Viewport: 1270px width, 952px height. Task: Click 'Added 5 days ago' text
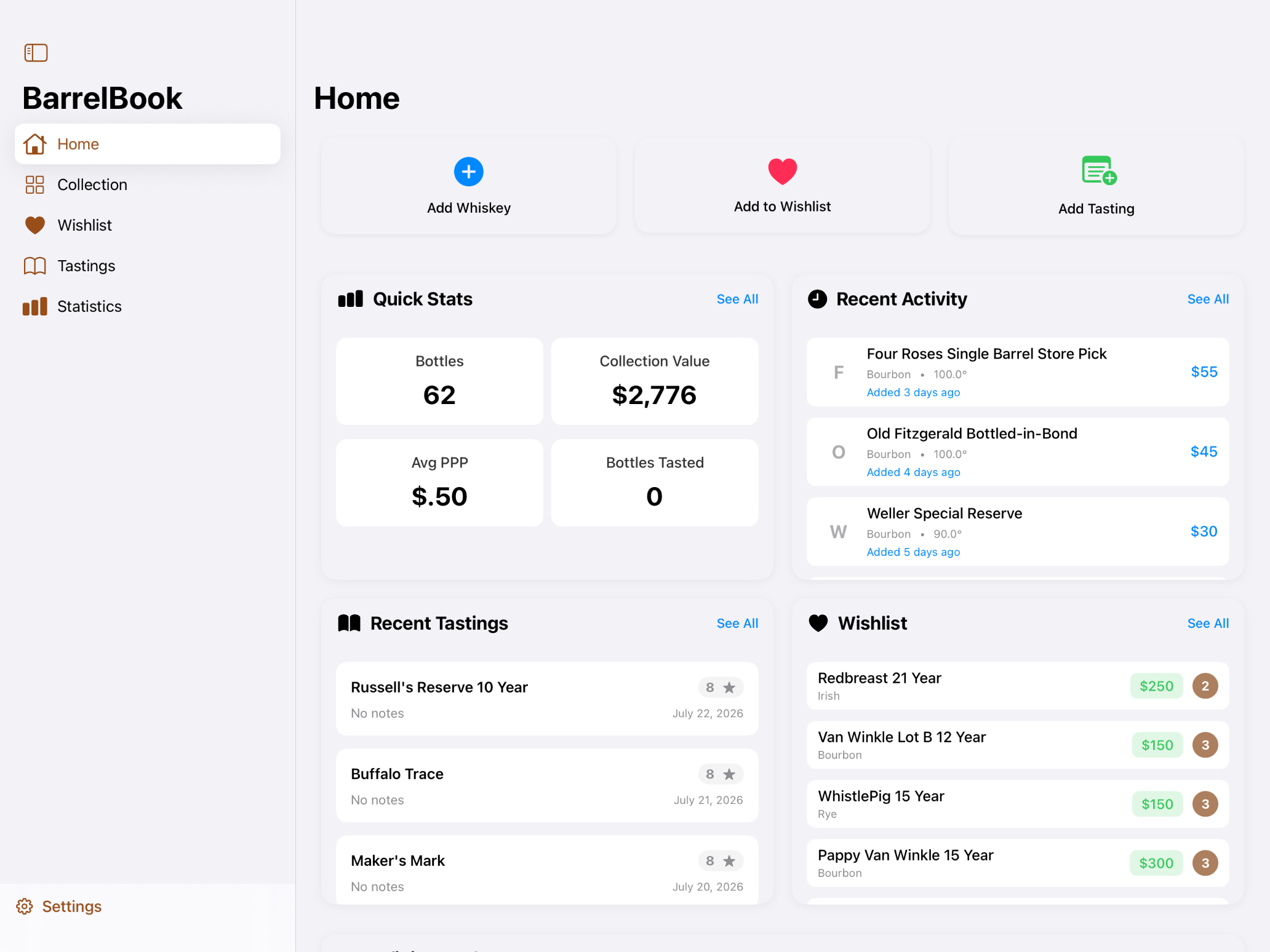pyautogui.click(x=913, y=552)
